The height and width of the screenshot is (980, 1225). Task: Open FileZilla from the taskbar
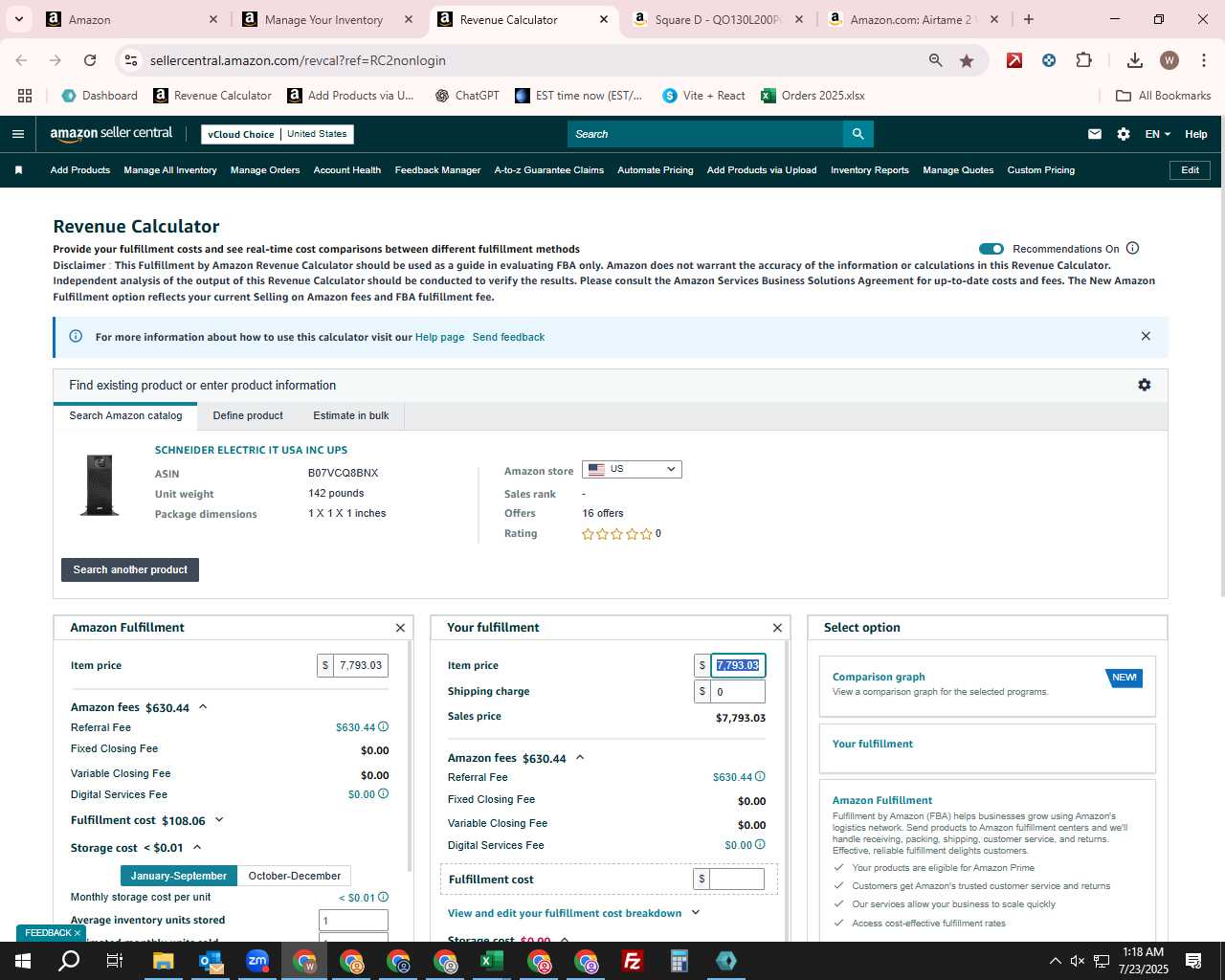click(632, 961)
